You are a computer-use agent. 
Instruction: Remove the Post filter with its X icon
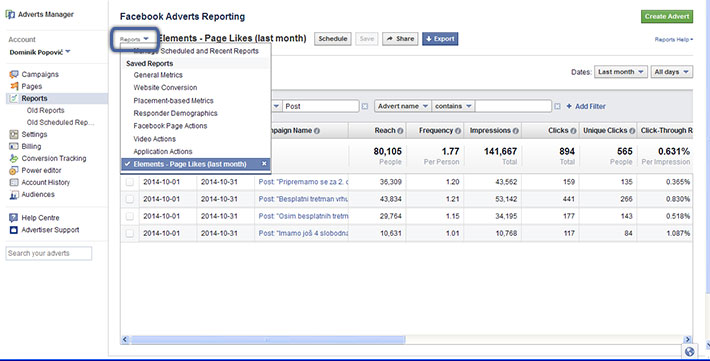365,106
